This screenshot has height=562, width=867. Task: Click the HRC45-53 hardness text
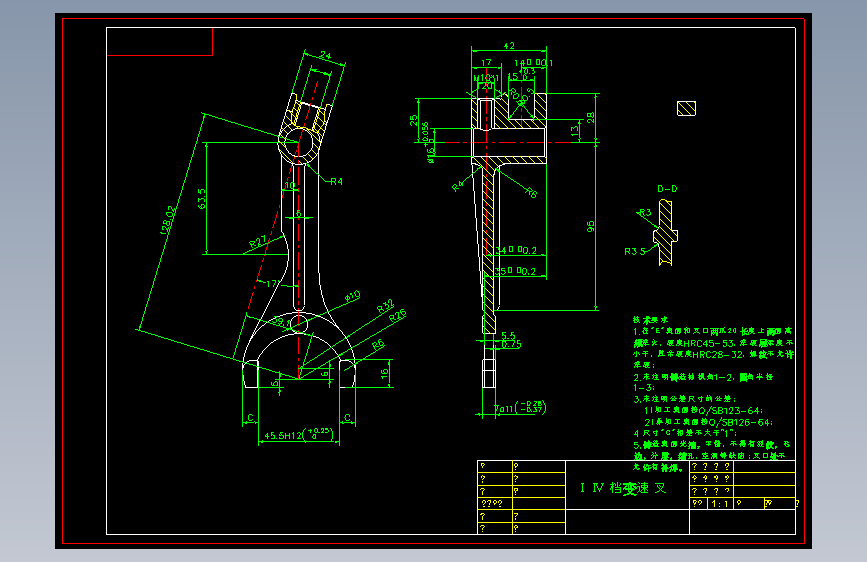coord(709,343)
